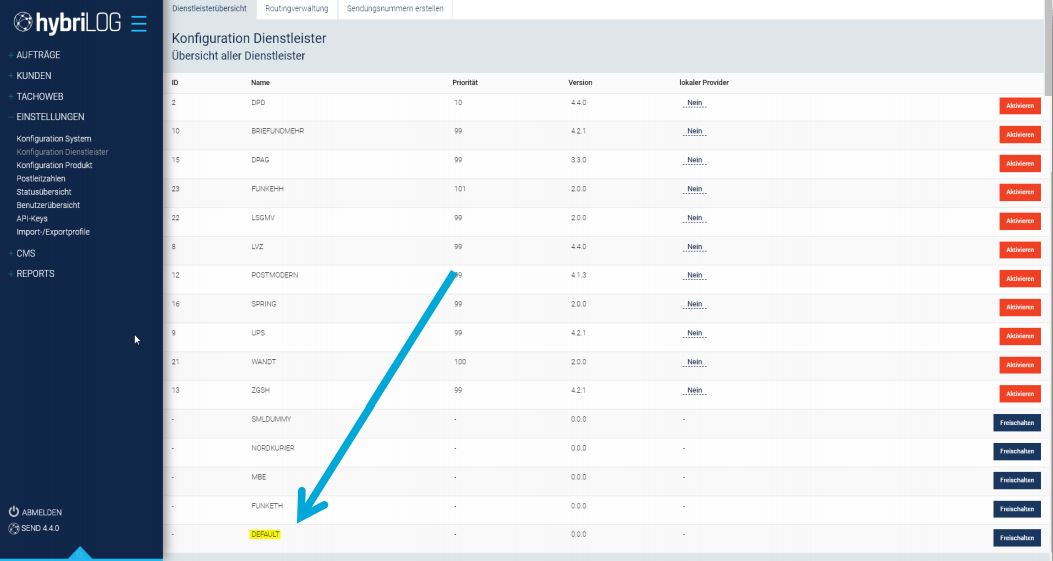Viewport: 1053px width, 561px height.
Task: Click the lokaler Provider column header
Action: (704, 83)
